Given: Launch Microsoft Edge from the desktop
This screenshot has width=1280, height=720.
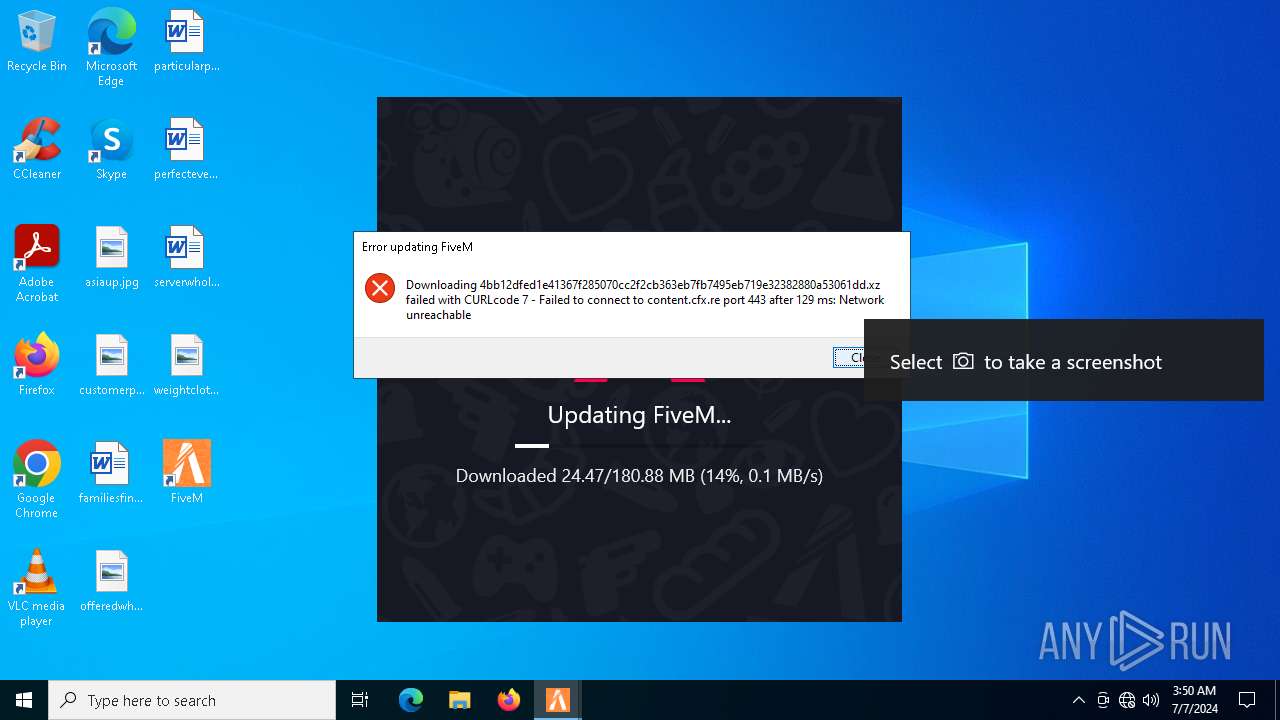Looking at the screenshot, I should click(x=111, y=47).
